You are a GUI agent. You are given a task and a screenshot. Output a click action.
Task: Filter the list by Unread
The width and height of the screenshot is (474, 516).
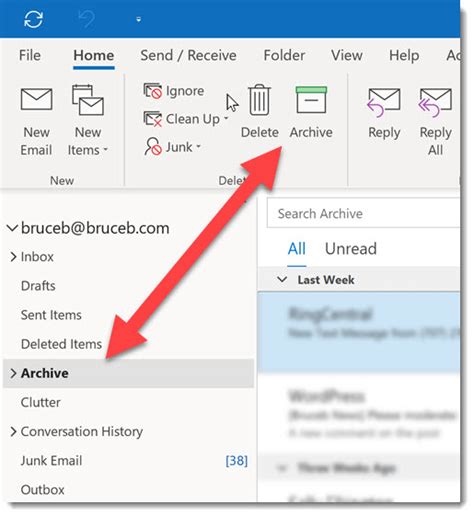click(351, 249)
